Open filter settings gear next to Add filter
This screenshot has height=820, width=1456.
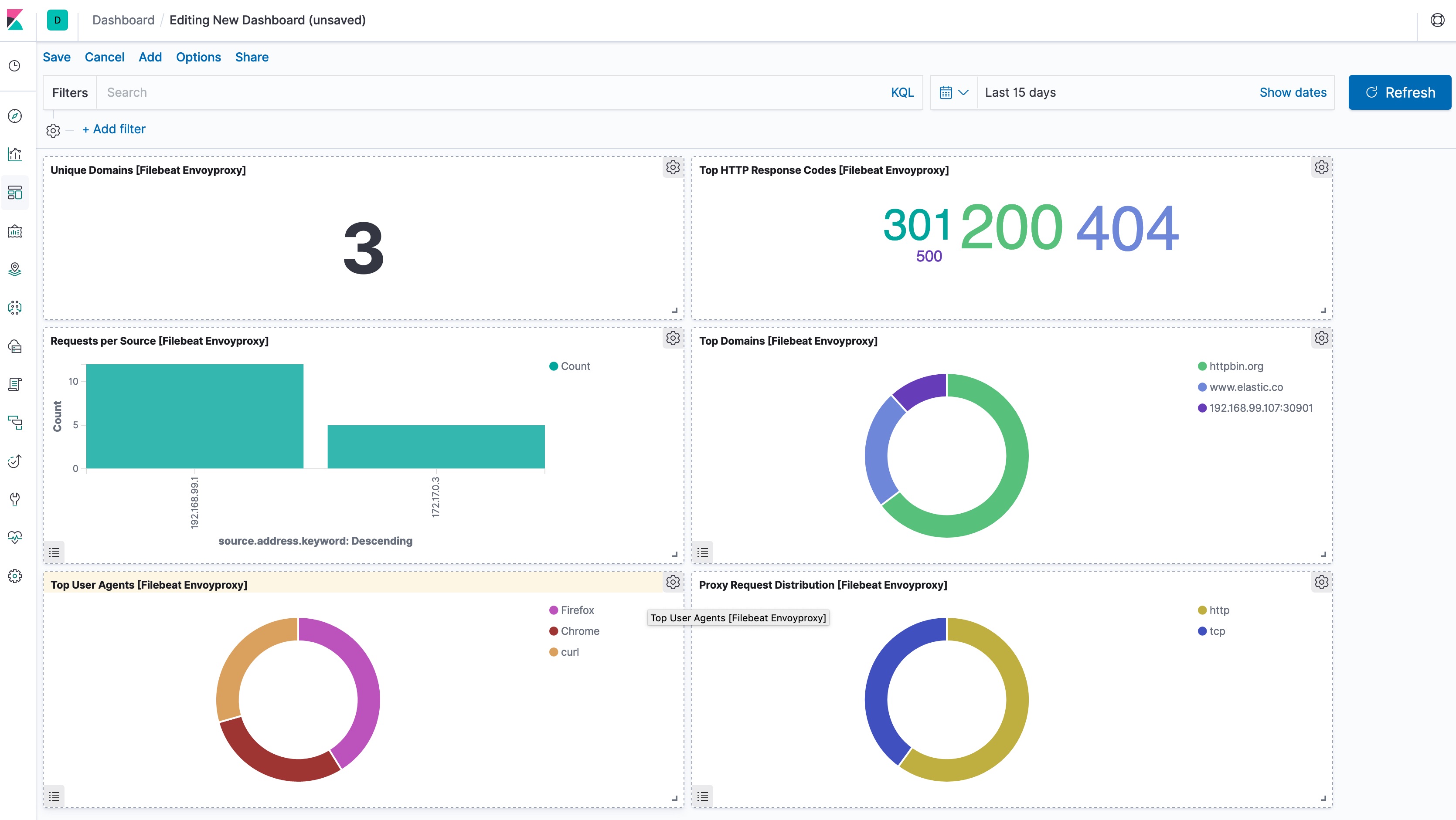tap(53, 130)
